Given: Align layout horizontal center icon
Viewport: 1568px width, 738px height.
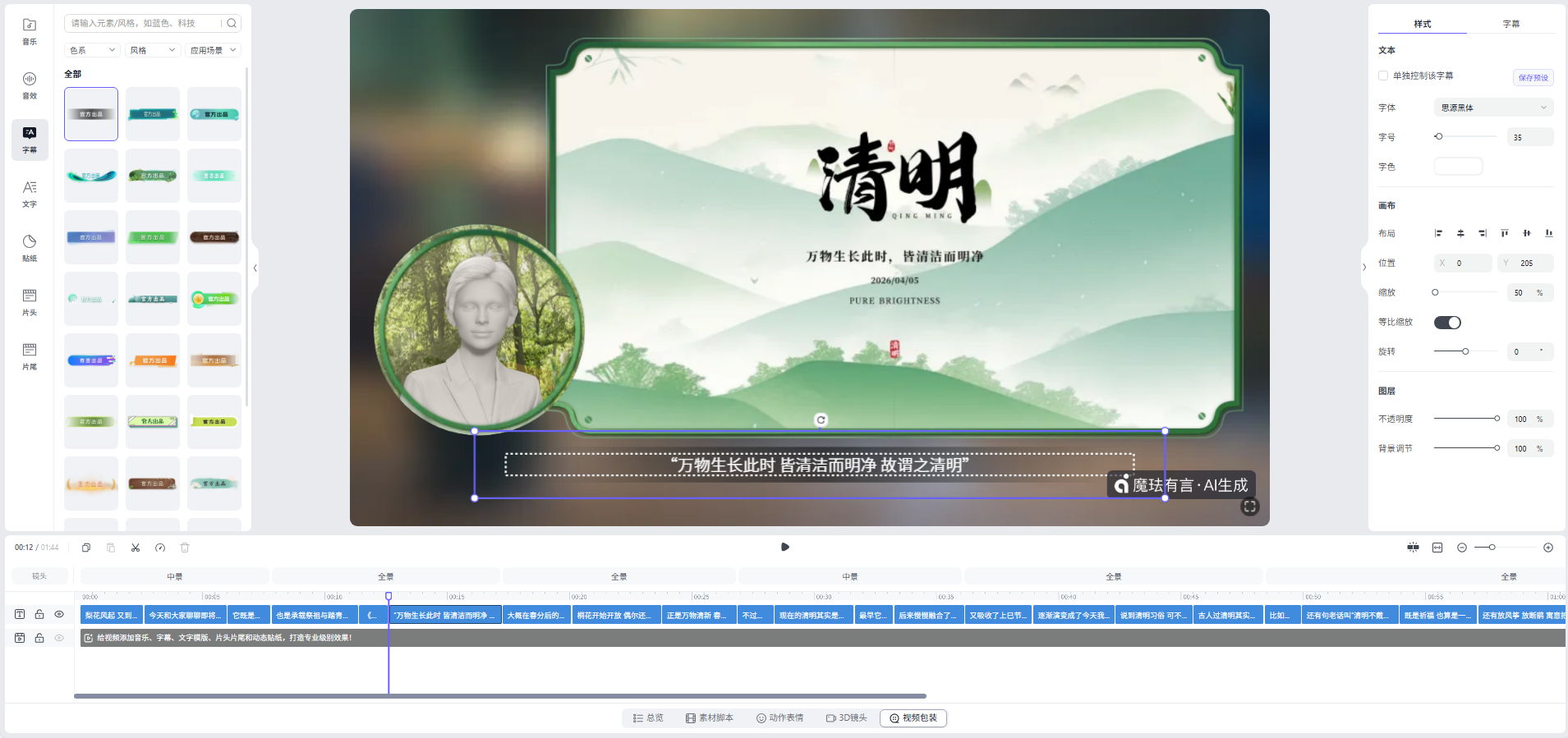Looking at the screenshot, I should click(1460, 233).
